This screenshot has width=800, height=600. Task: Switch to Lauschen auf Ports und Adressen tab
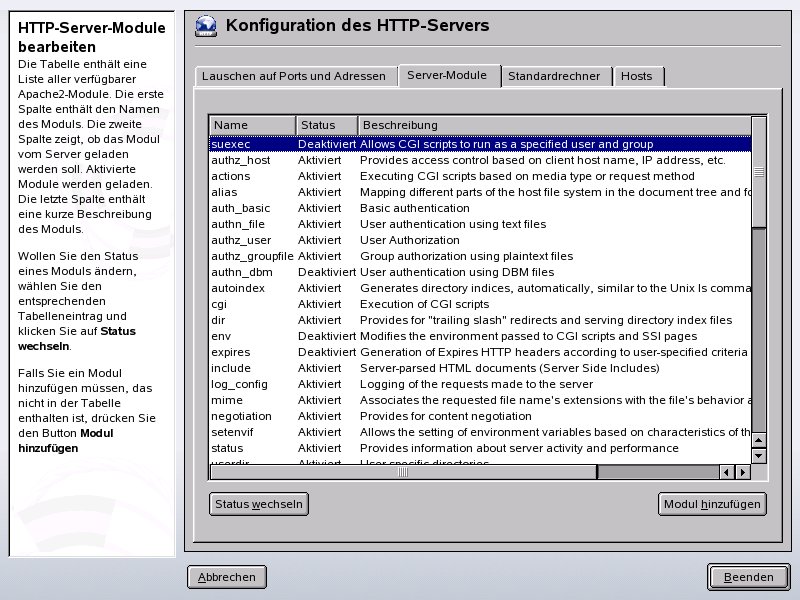pyautogui.click(x=295, y=75)
